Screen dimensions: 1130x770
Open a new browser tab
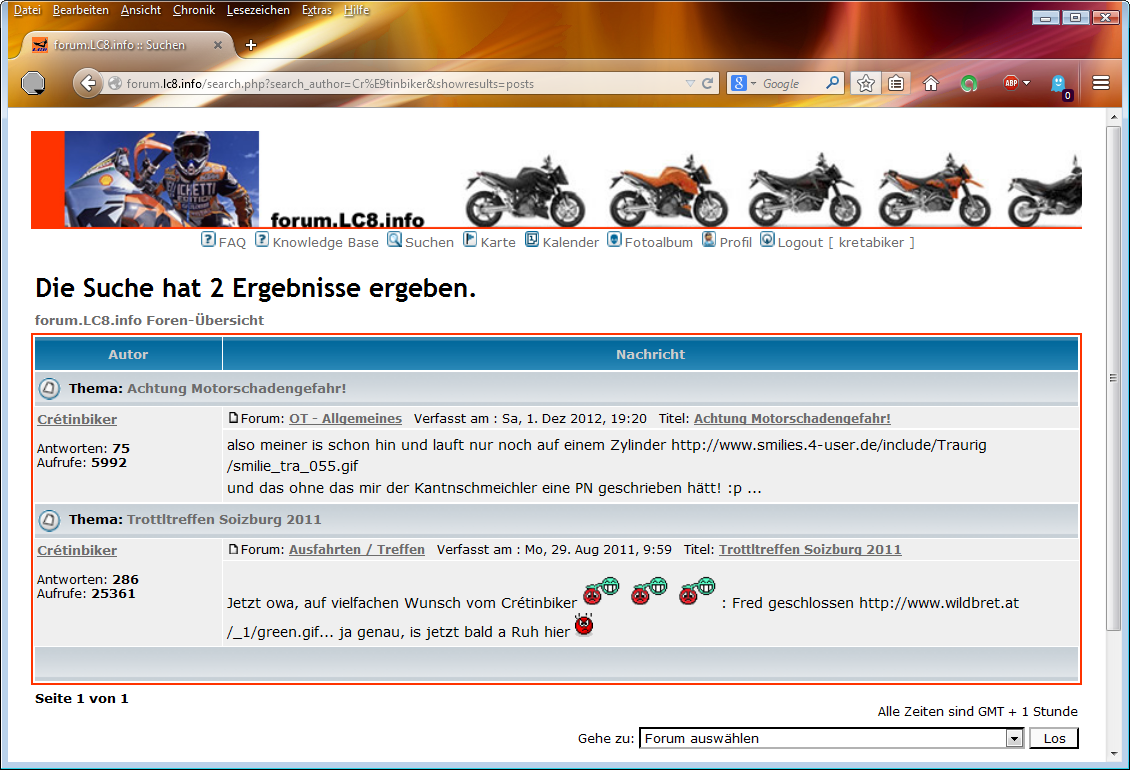click(251, 45)
